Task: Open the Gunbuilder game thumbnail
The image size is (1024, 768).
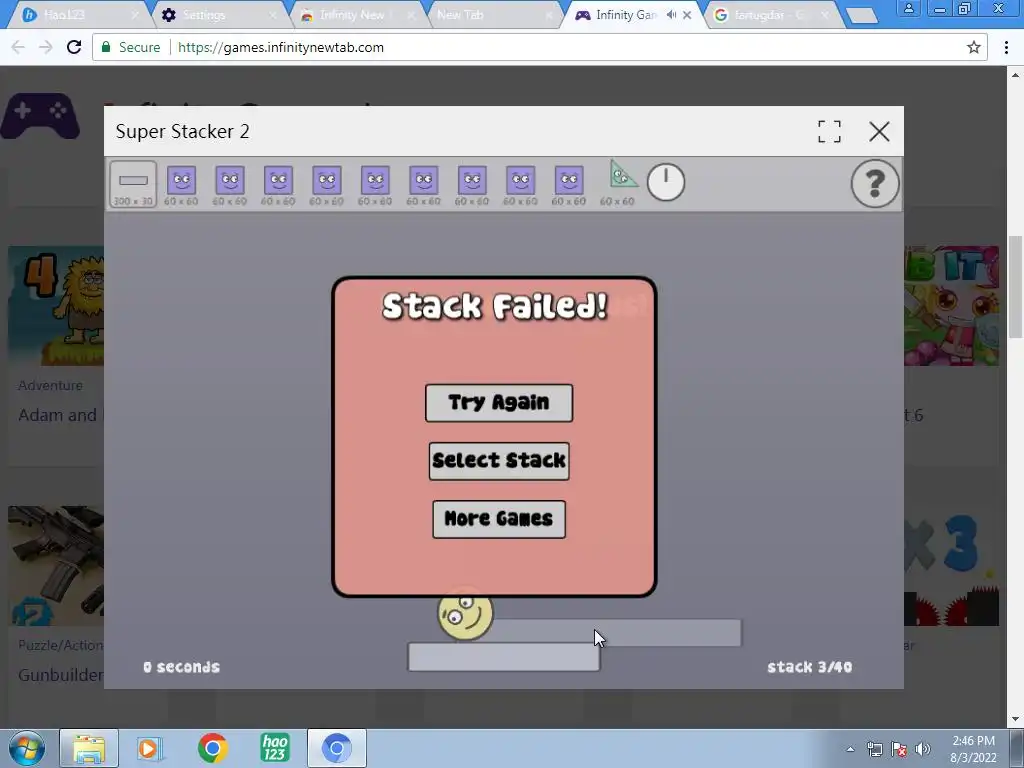Action: 56,566
